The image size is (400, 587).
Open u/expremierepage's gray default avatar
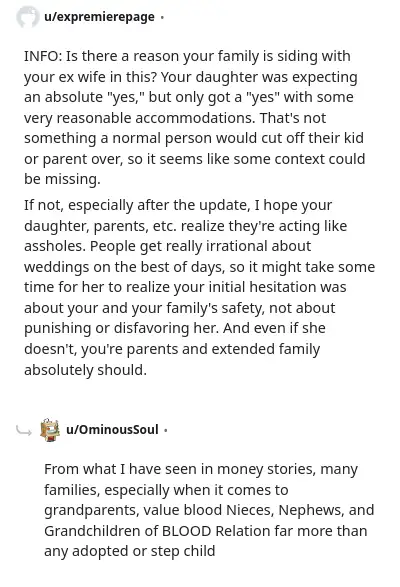click(x=27, y=17)
